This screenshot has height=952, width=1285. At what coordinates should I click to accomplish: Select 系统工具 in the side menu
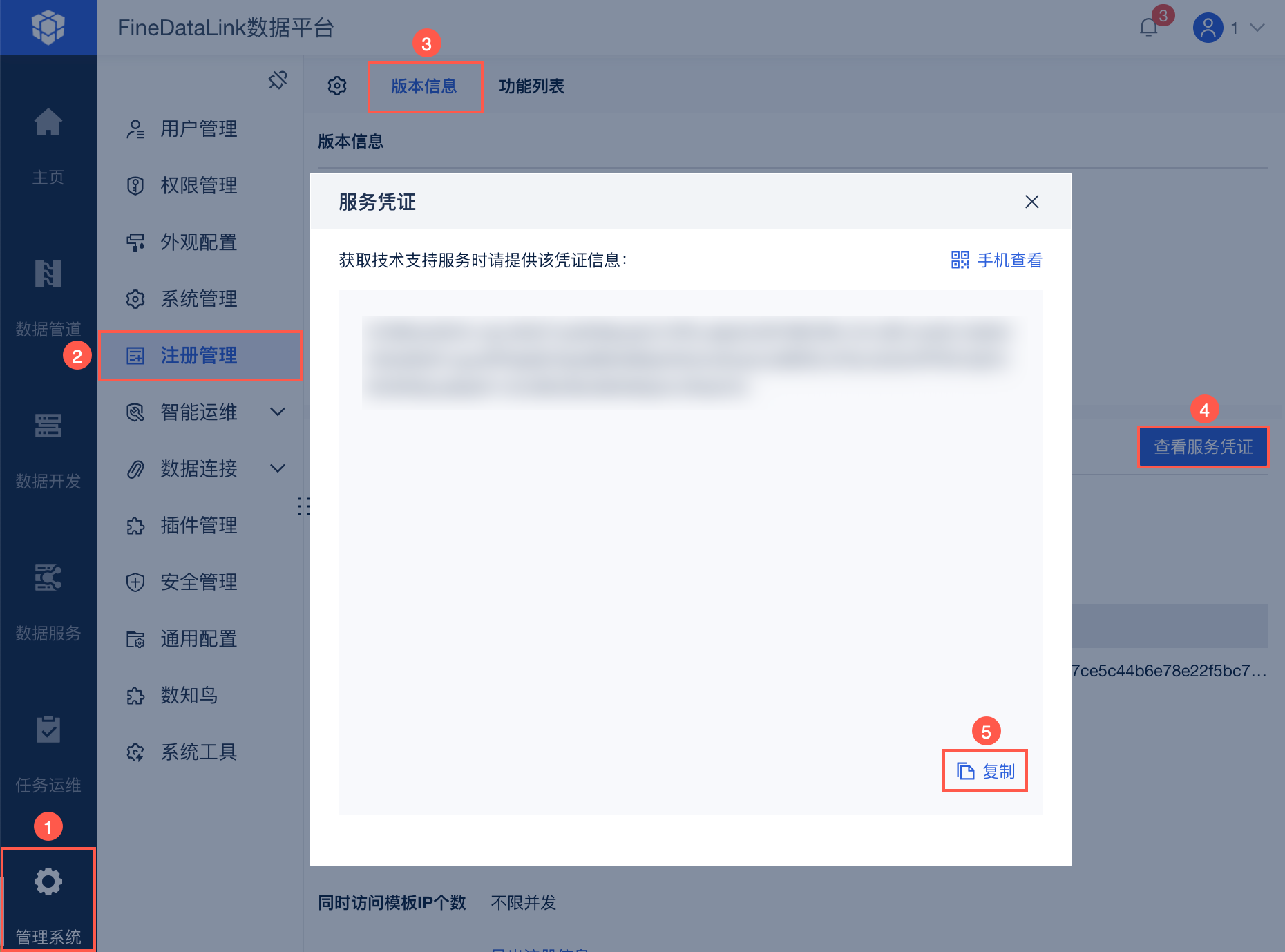pos(199,752)
